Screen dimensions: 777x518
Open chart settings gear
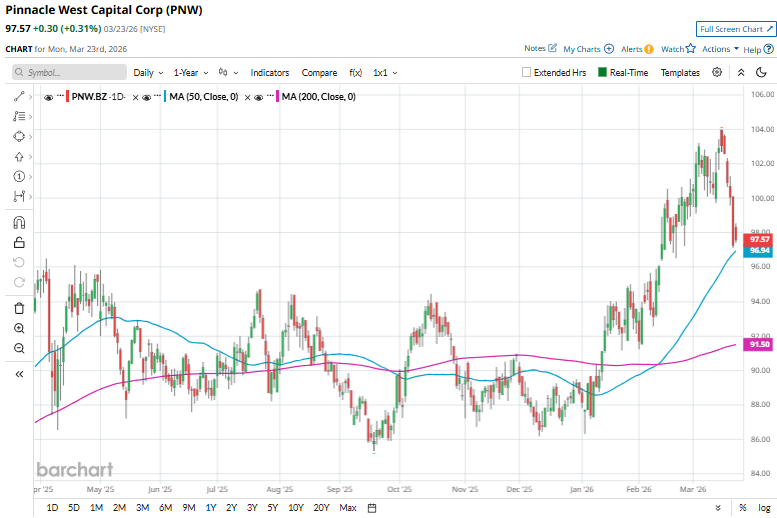[x=717, y=72]
